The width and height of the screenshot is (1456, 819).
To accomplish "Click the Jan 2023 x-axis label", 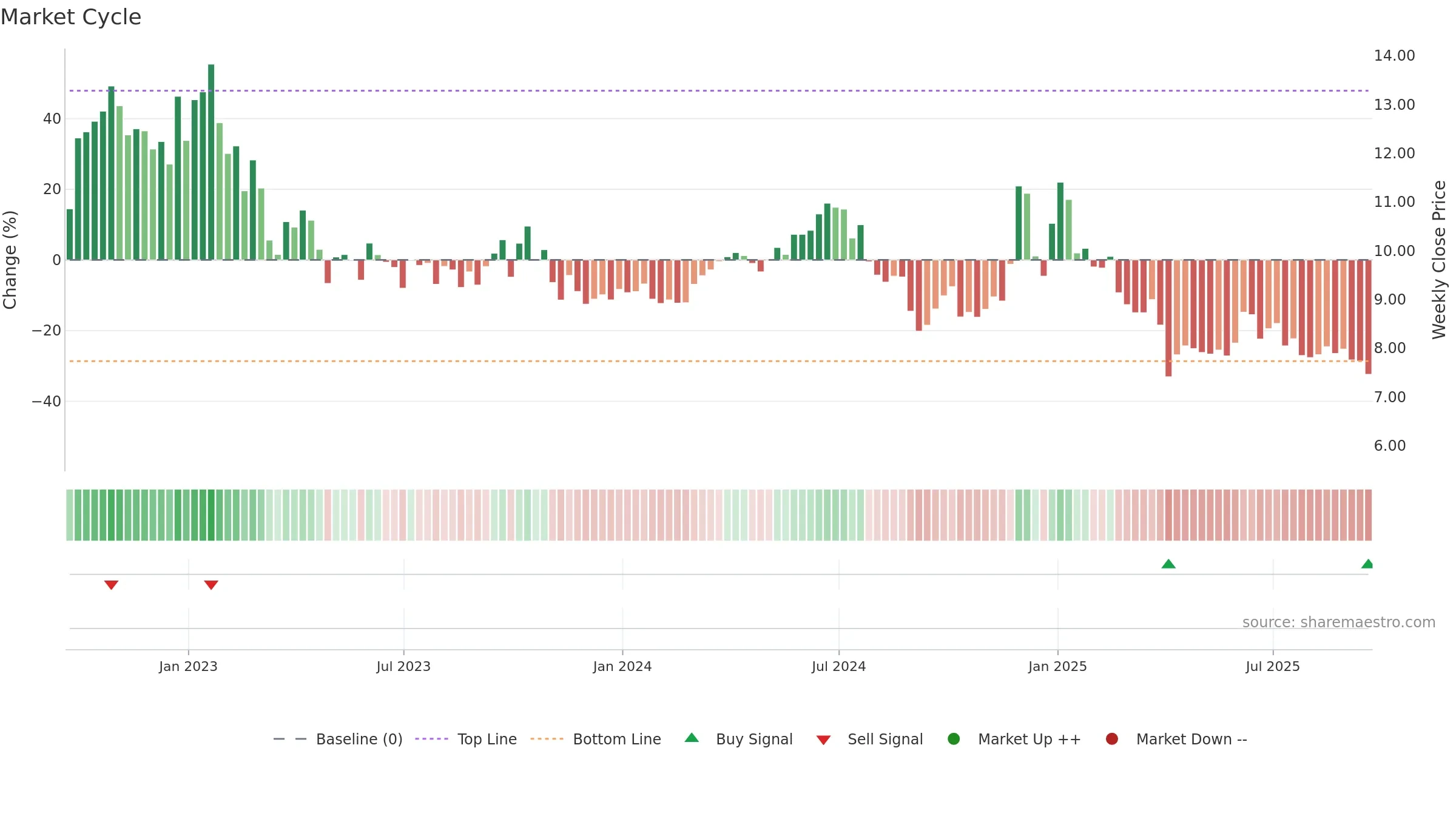I will pyautogui.click(x=188, y=666).
